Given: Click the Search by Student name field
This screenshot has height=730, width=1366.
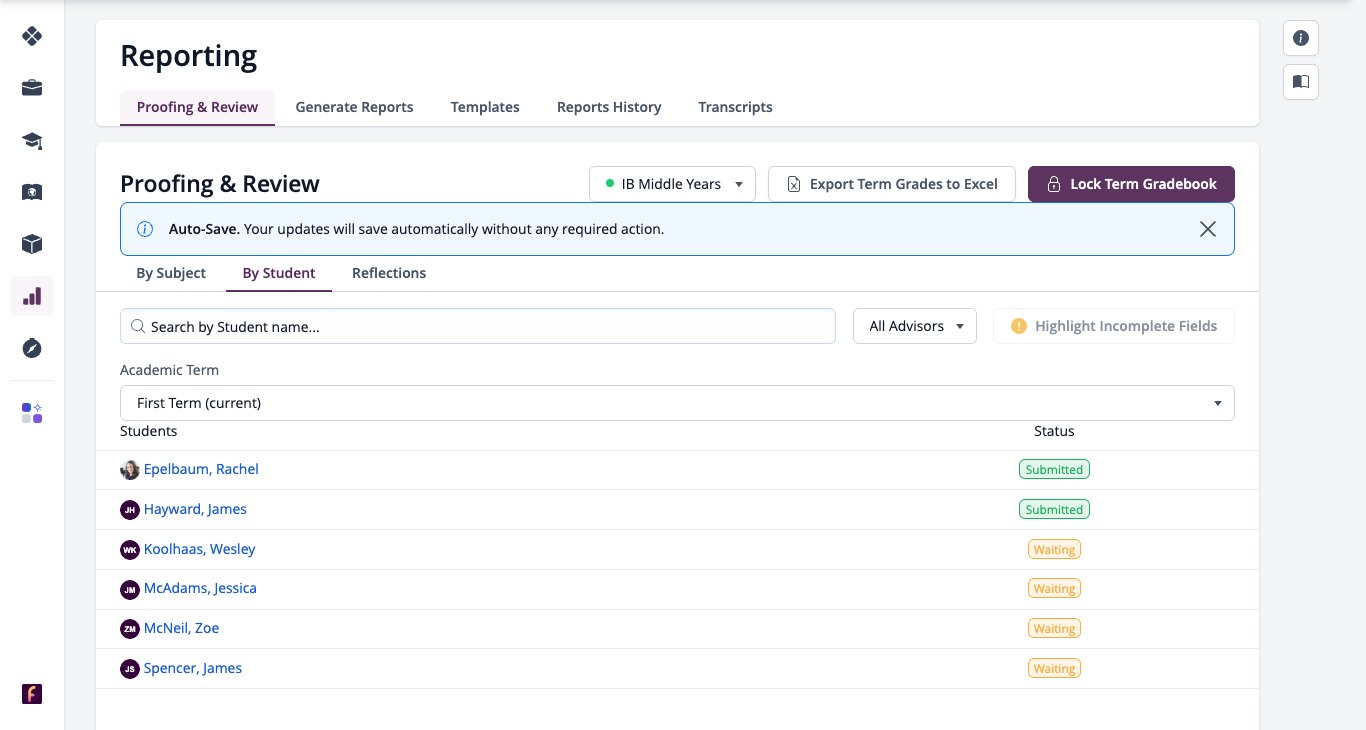Looking at the screenshot, I should click(478, 326).
